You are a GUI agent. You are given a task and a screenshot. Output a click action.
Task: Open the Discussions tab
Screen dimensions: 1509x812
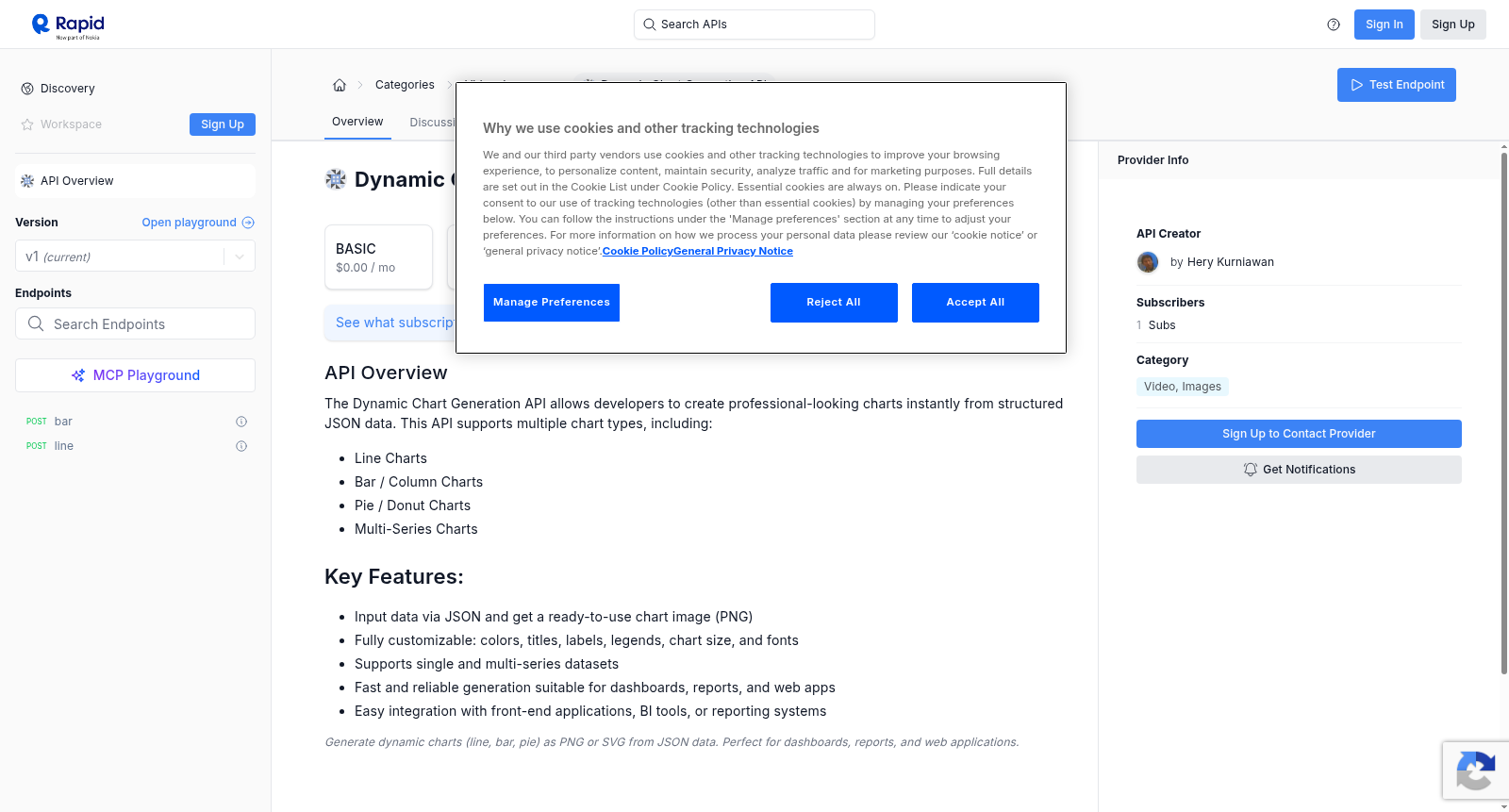click(433, 123)
